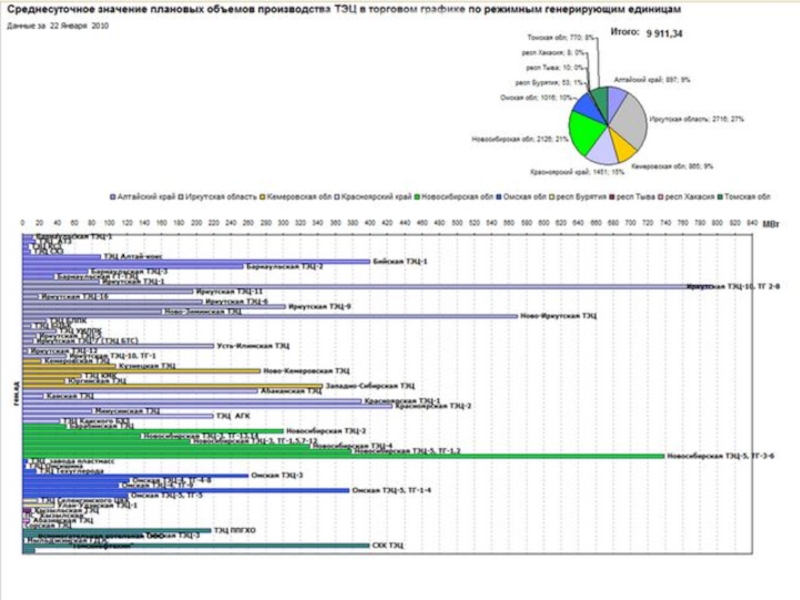The height and width of the screenshot is (600, 800).
Task: Click the Барнаульская ТЭЦ-2 bar label
Action: 284,267
